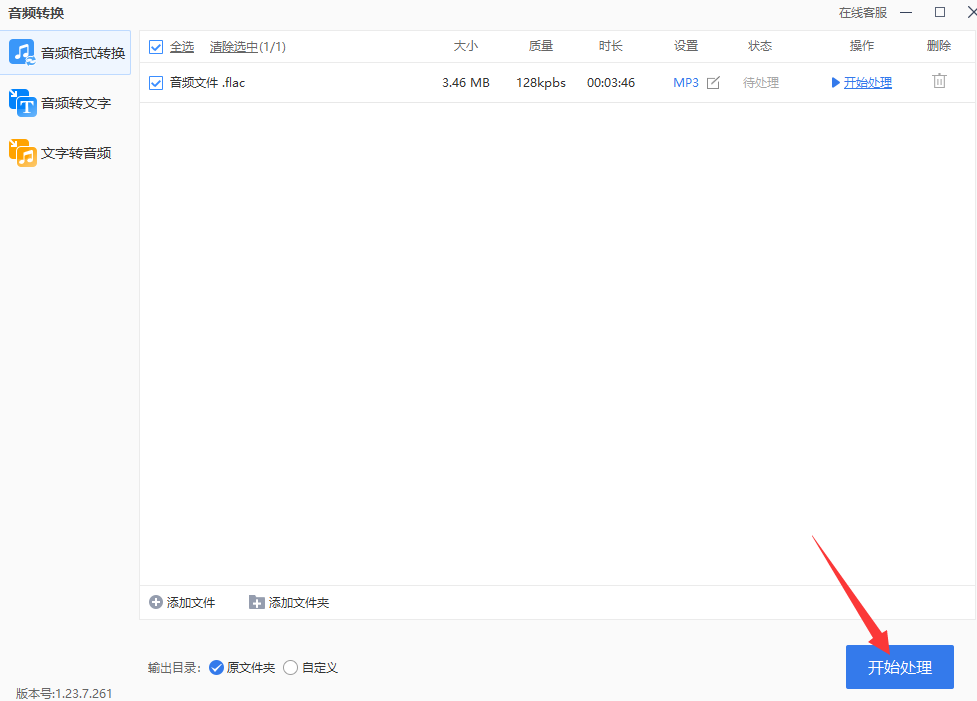Switch to 文字转音频 tab label
Image resolution: width=977 pixels, height=701 pixels.
click(76, 153)
